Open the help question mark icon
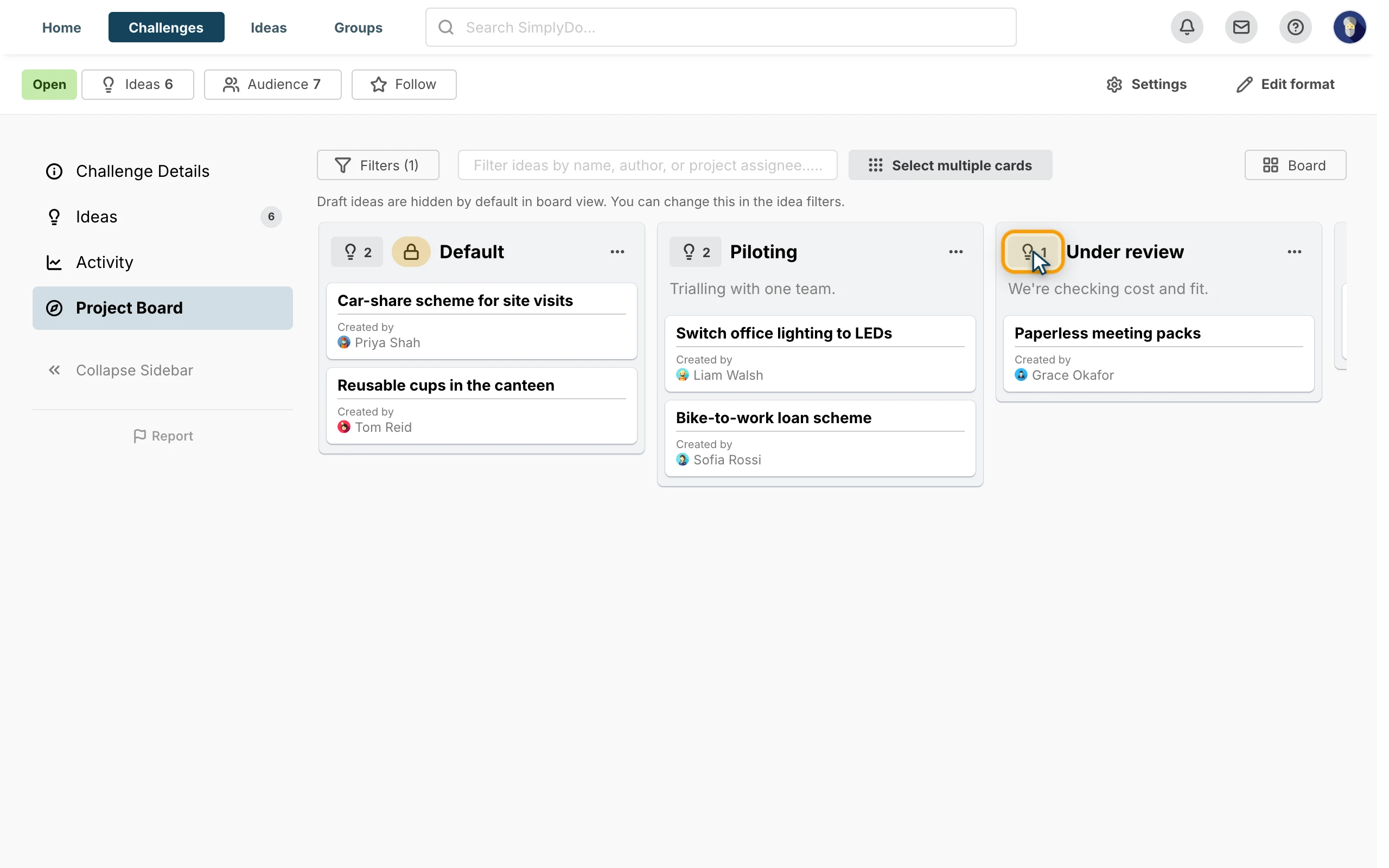 [1296, 27]
